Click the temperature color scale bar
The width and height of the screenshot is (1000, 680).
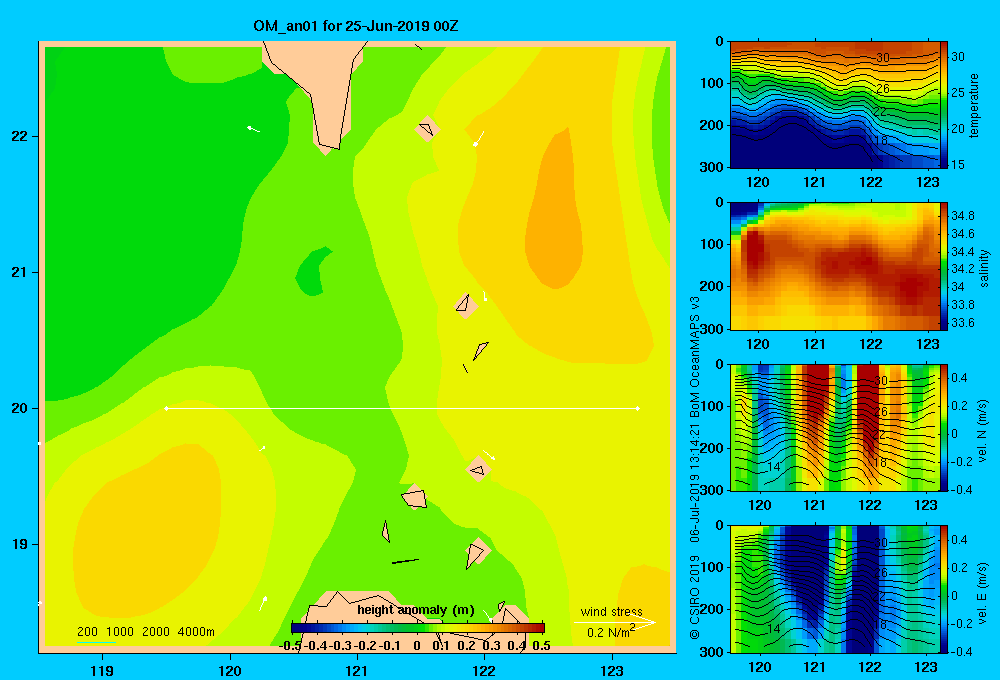point(944,105)
